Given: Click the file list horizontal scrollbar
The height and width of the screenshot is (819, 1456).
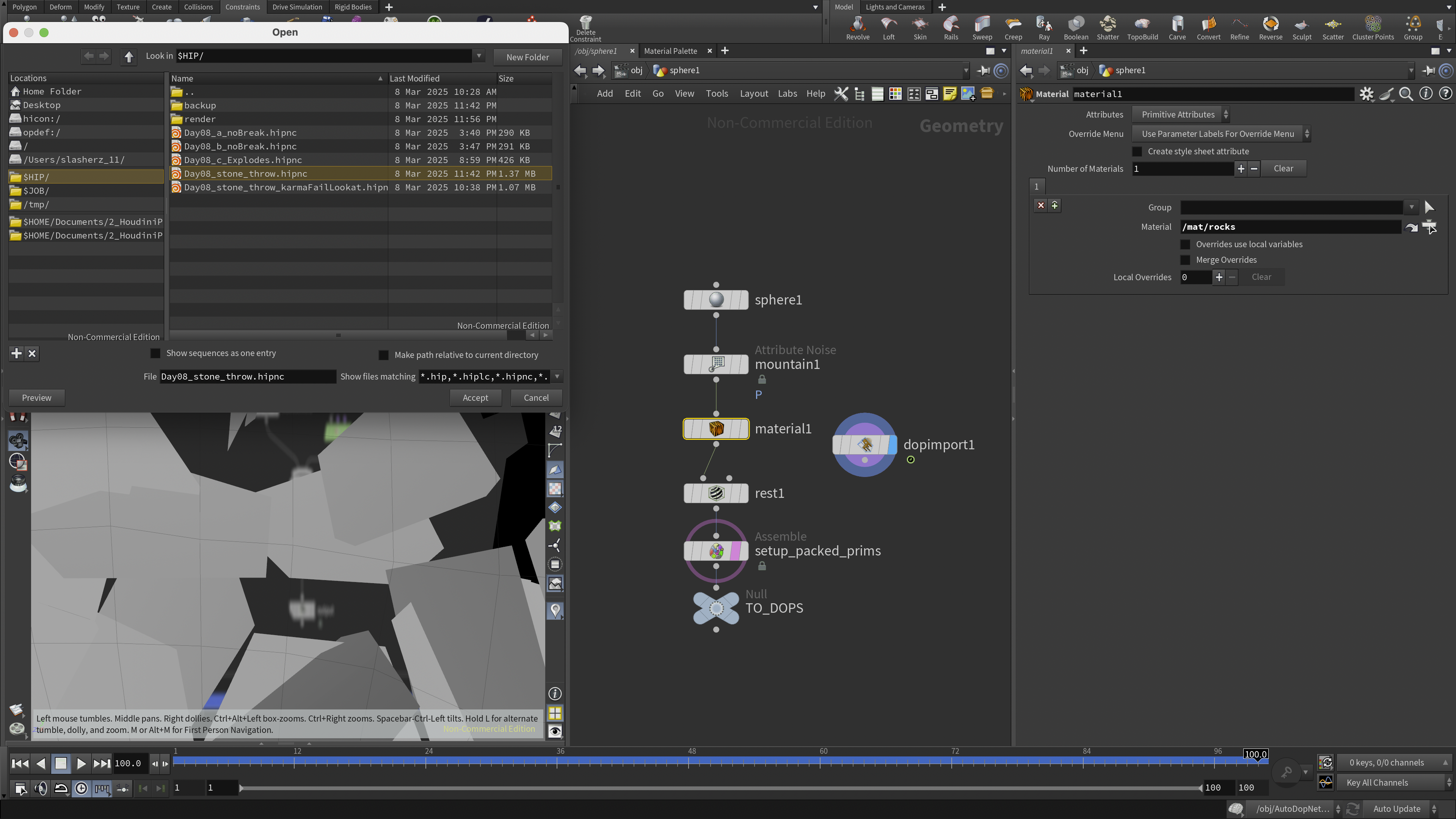Looking at the screenshot, I should click(338, 335).
